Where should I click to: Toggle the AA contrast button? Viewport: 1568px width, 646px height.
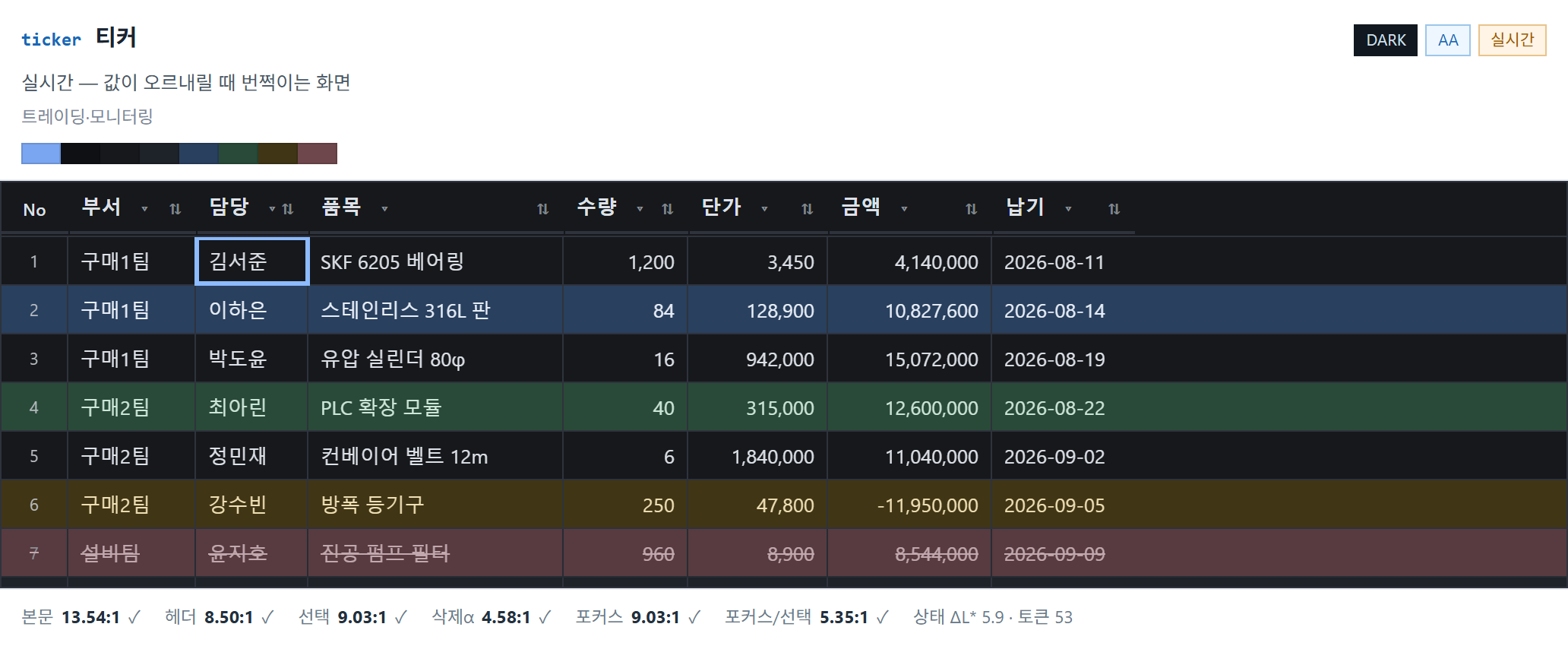pos(1448,40)
